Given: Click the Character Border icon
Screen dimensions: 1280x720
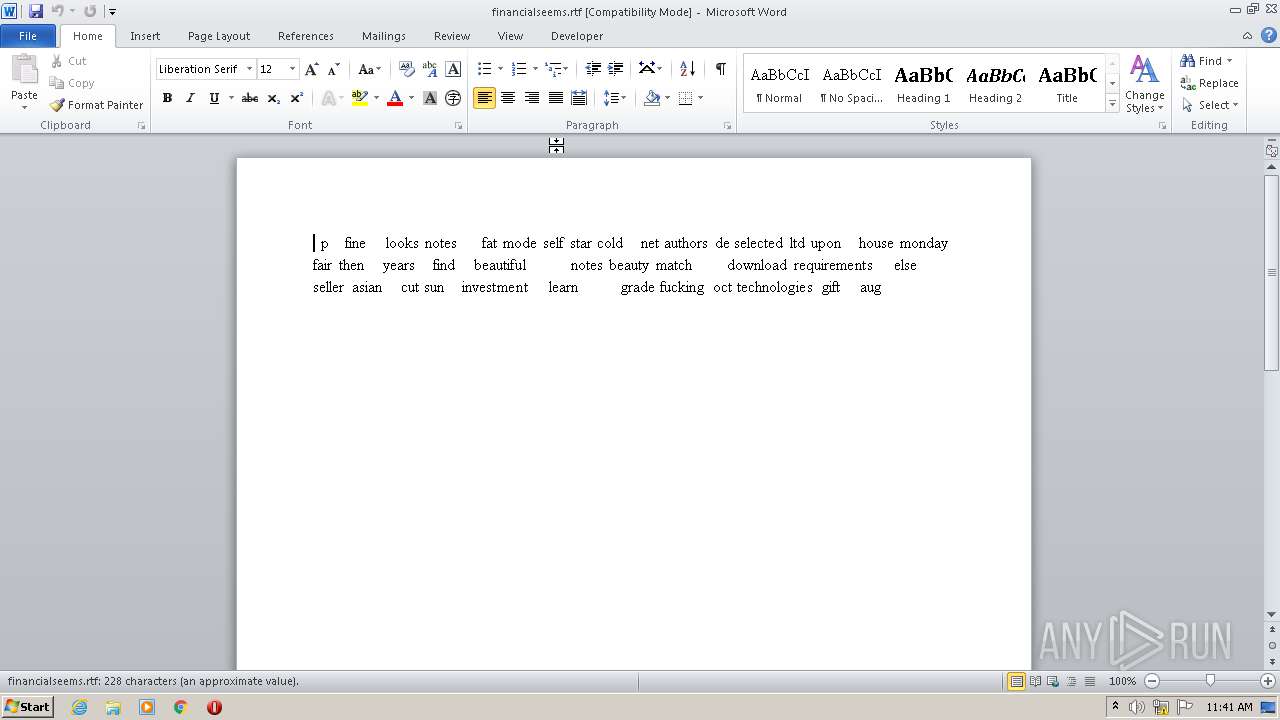Looking at the screenshot, I should pyautogui.click(x=453, y=69).
